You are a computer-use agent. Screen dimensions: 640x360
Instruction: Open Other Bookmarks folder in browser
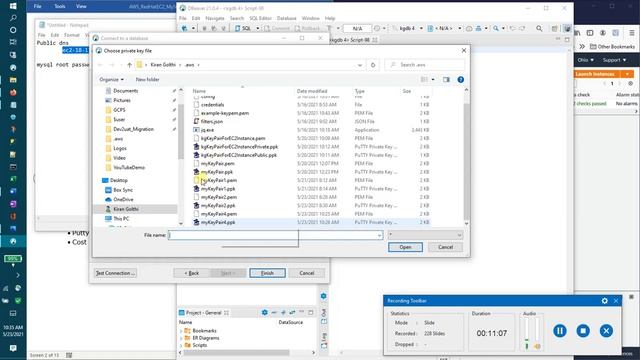tap(612, 47)
